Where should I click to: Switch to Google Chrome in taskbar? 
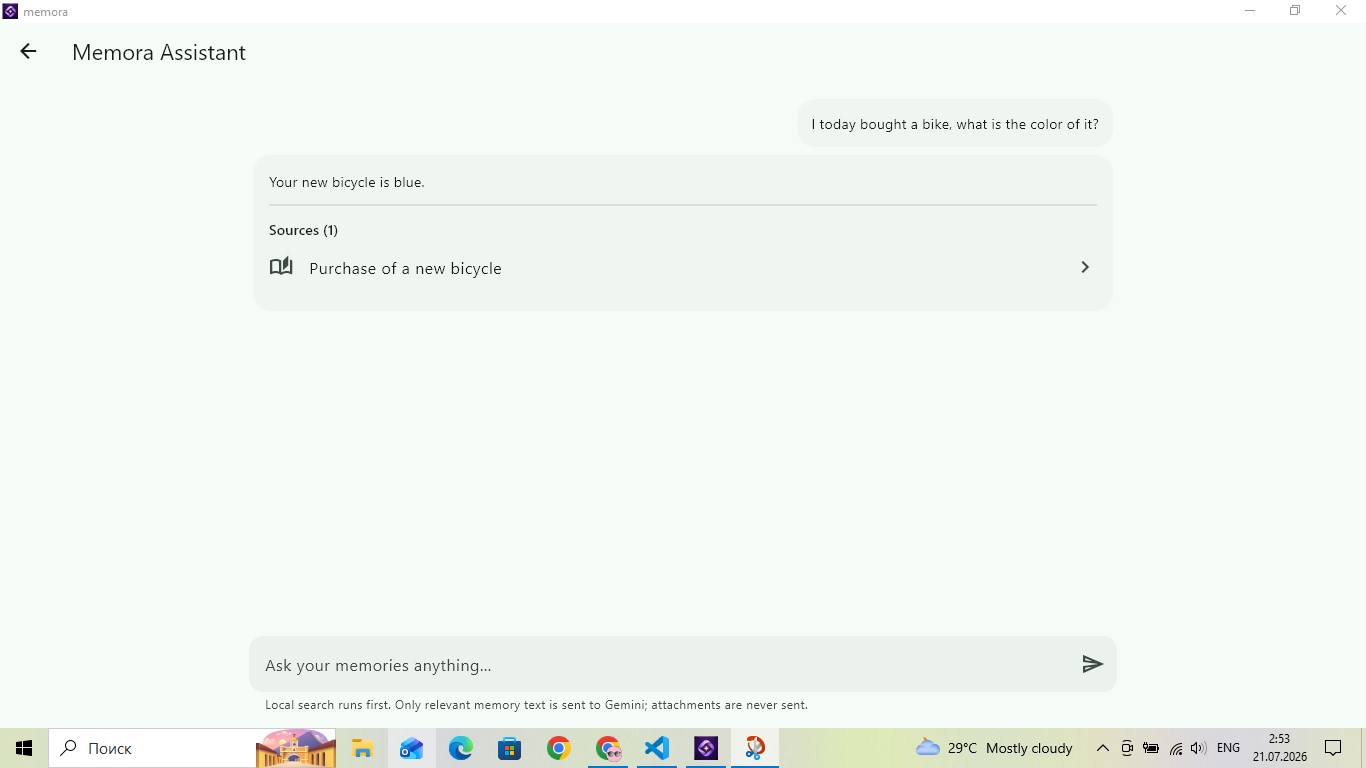558,748
